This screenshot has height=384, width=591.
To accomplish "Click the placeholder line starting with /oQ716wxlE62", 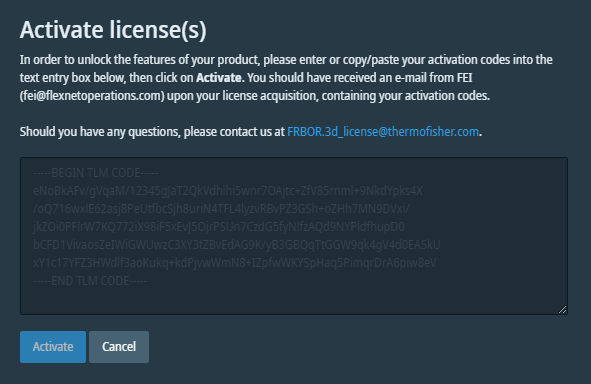I will pyautogui.click(x=221, y=208).
